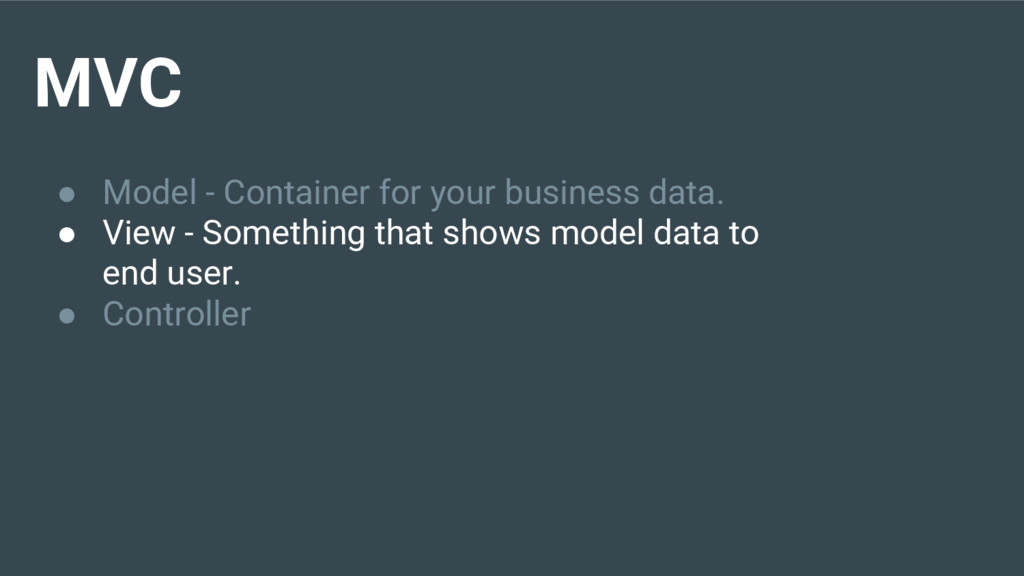The width and height of the screenshot is (1024, 576).
Task: Click the word that in View line
Action: click(x=404, y=233)
